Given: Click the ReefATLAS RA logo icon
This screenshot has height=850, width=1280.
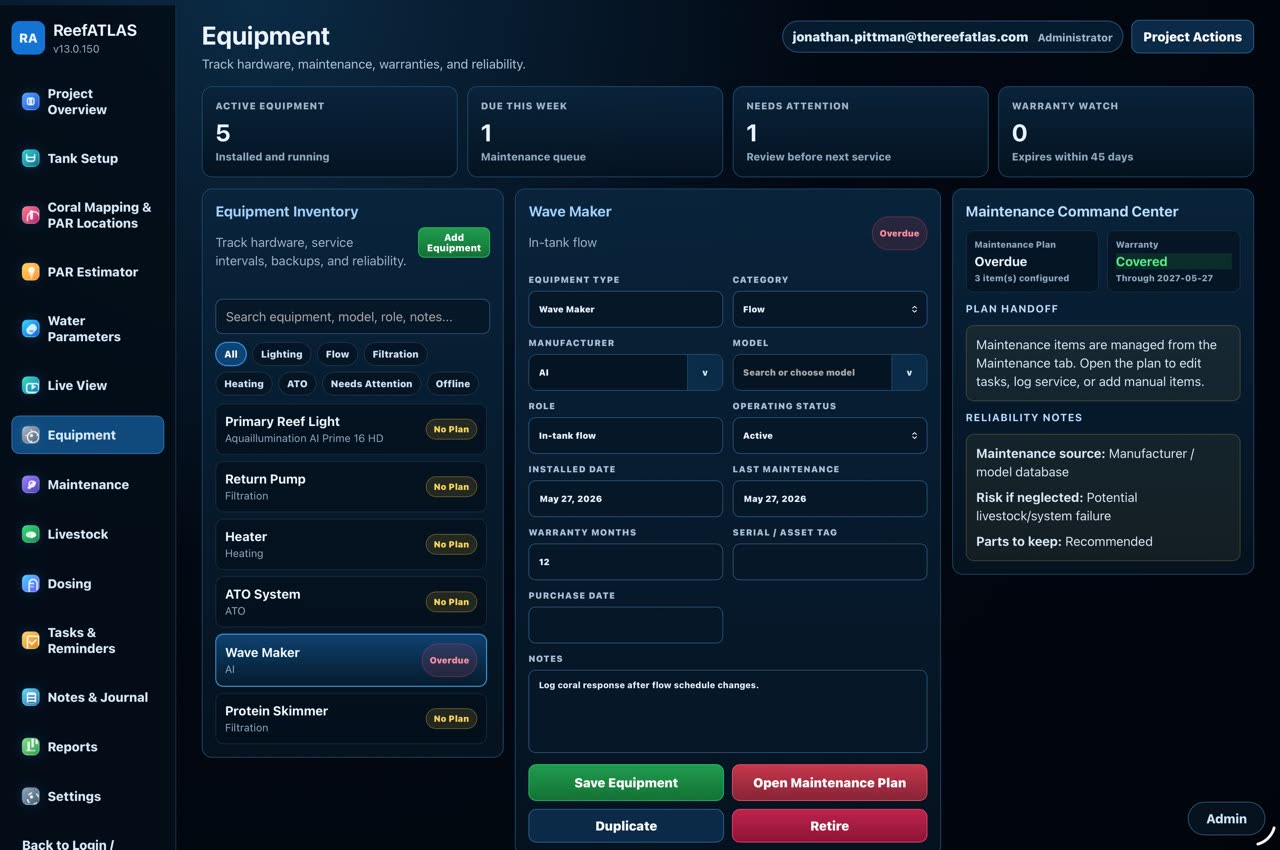Looking at the screenshot, I should 28,38.
